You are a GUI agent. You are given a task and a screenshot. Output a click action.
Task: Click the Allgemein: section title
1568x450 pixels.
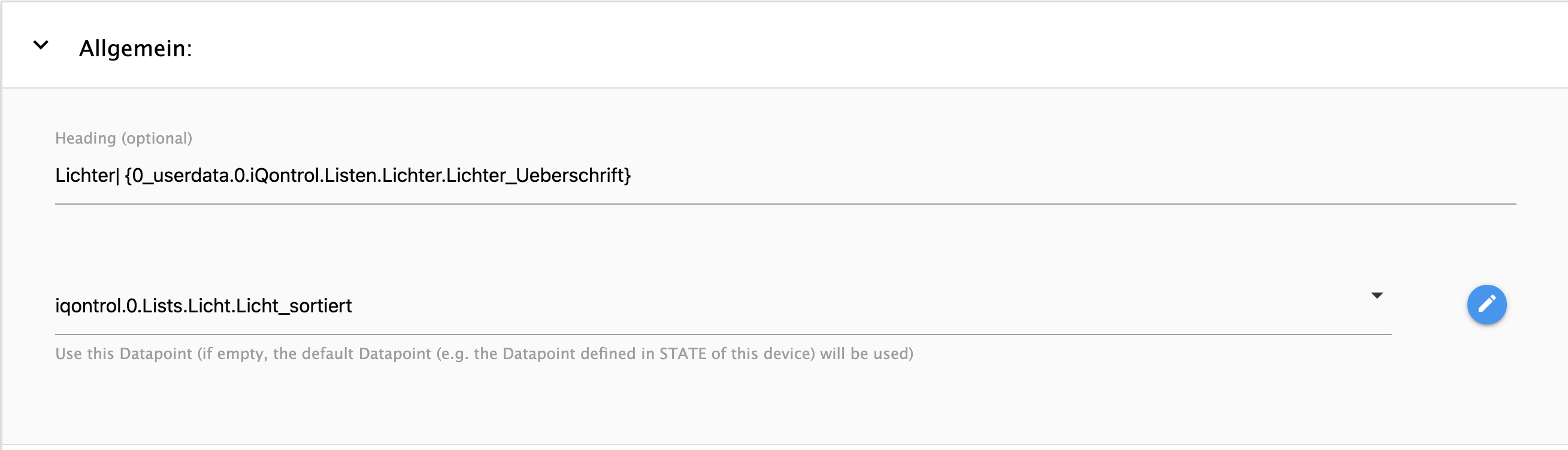[136, 48]
